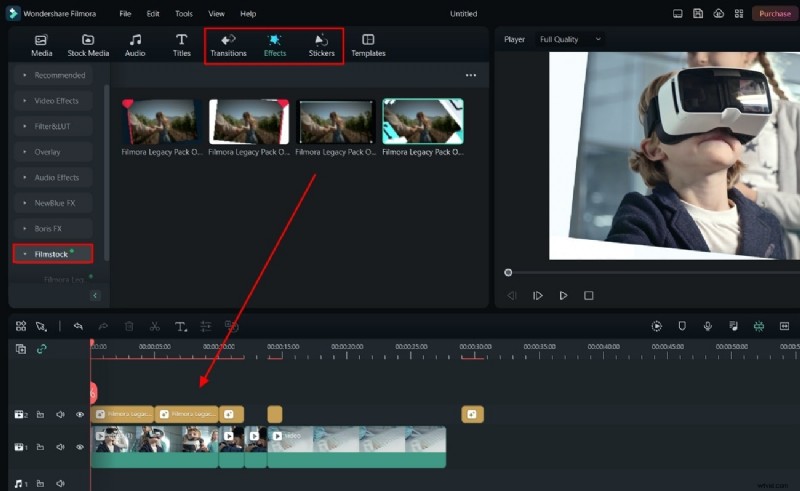The height and width of the screenshot is (491, 800).
Task: Click the render preview icon in timeline toolbar
Action: pyautogui.click(x=657, y=326)
